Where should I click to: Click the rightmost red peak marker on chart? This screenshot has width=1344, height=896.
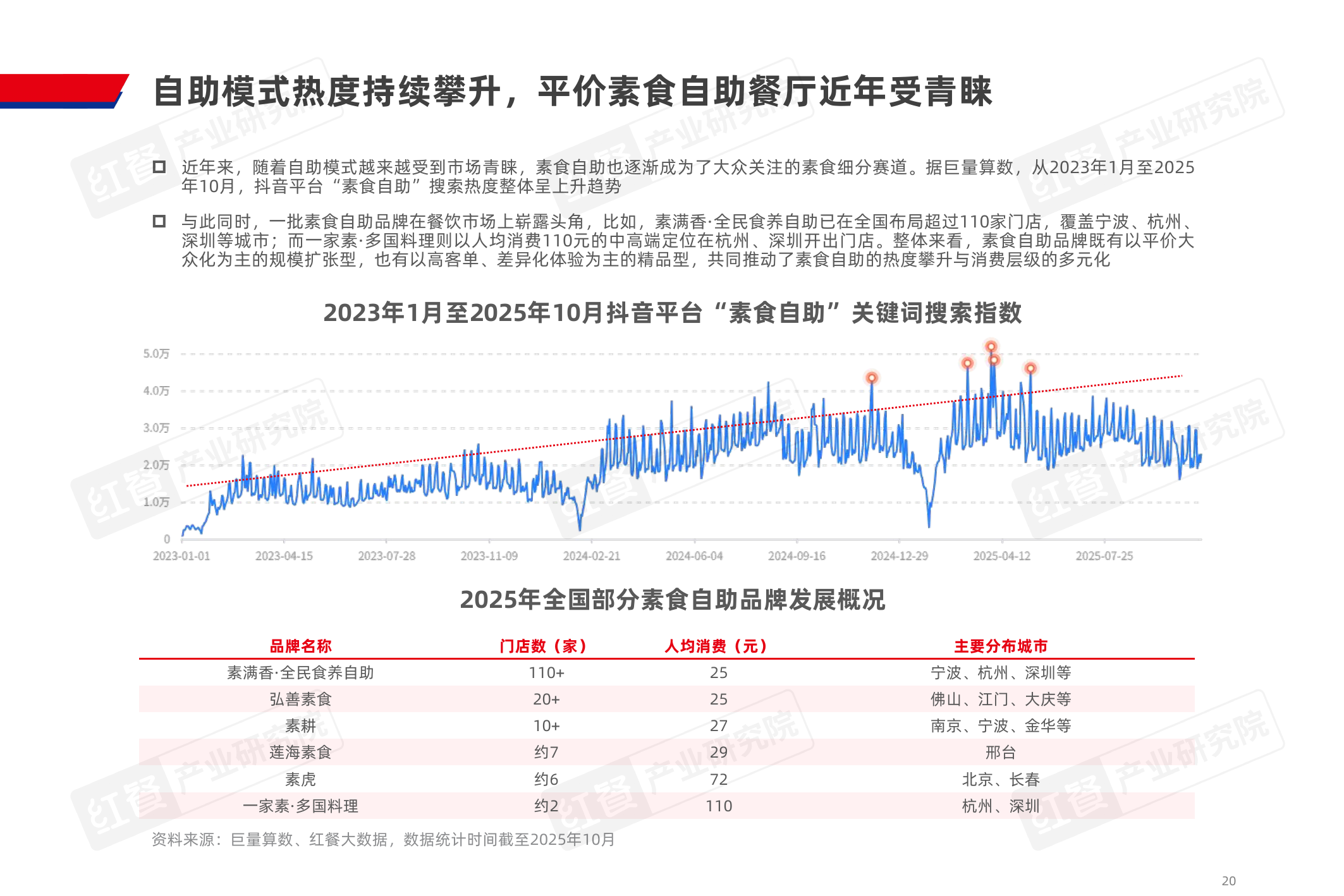[1030, 368]
